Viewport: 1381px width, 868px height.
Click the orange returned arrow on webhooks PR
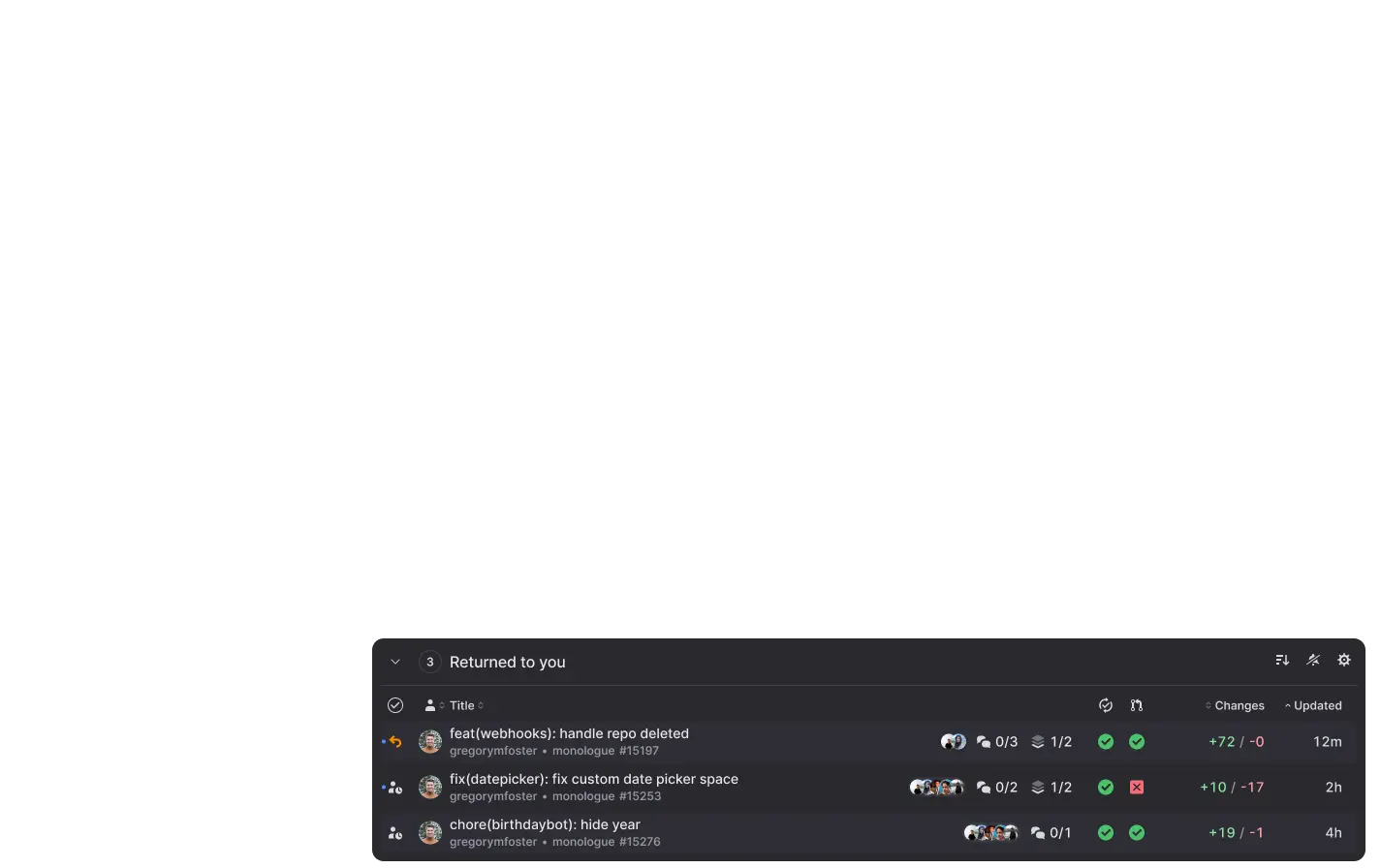pos(395,742)
